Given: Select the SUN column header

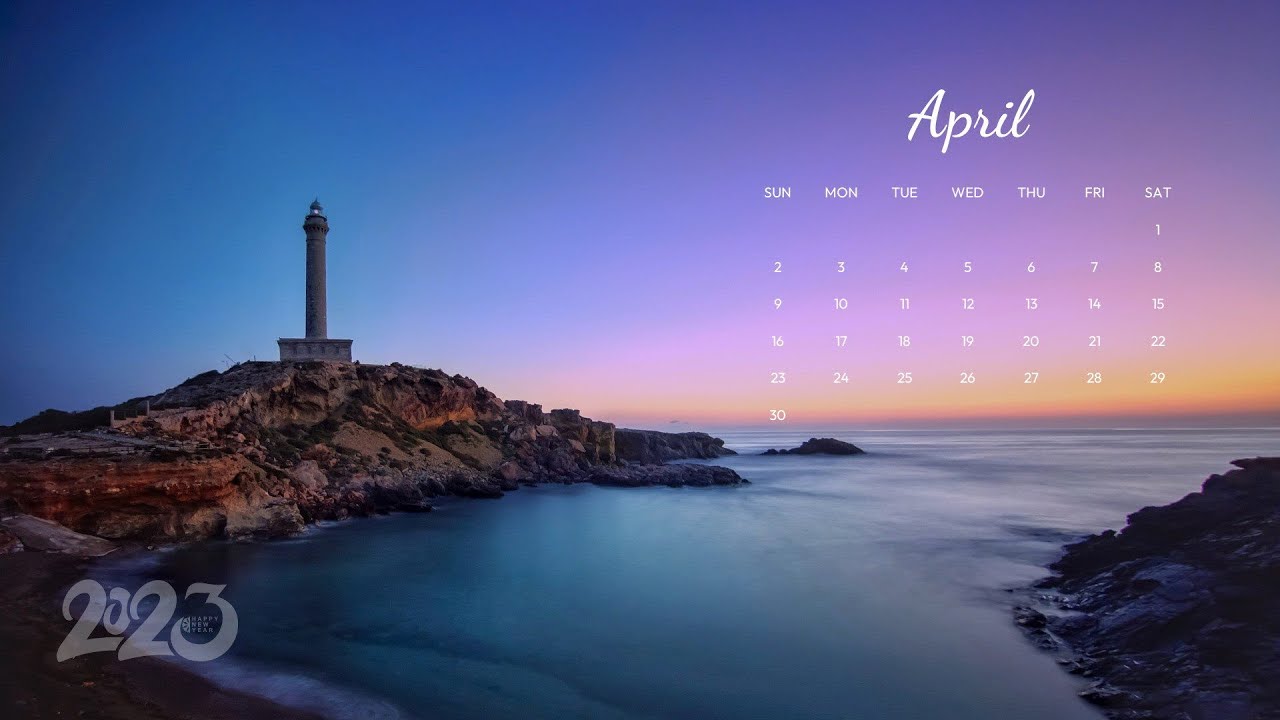Looking at the screenshot, I should [777, 193].
